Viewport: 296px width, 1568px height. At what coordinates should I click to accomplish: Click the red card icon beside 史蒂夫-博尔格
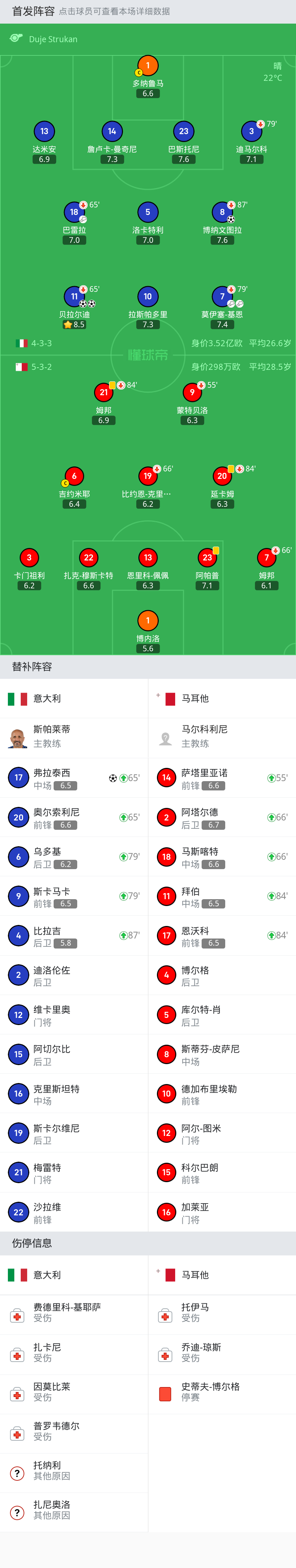[x=165, y=1395]
